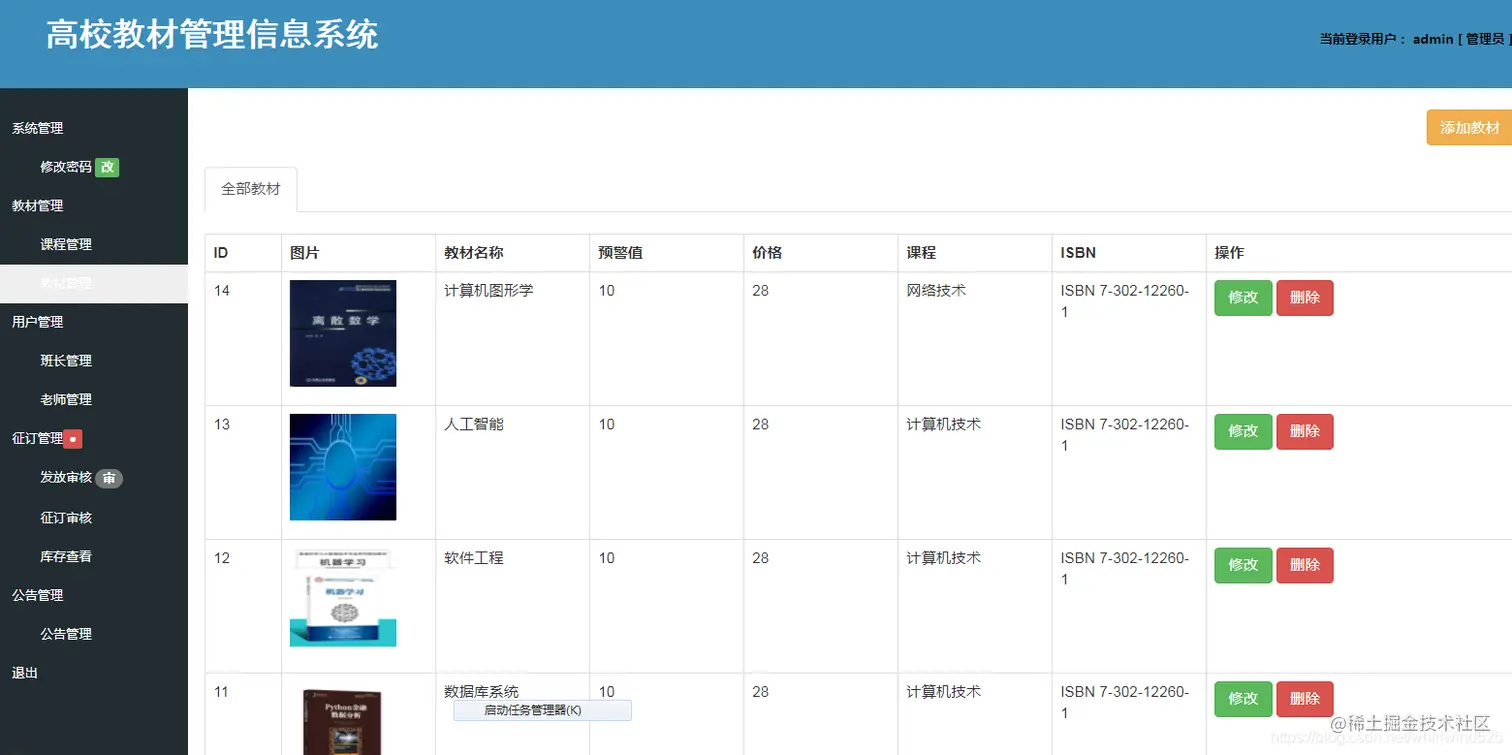Click the red badge next to 征订管理
This screenshot has width=1512, height=755.
click(x=73, y=438)
